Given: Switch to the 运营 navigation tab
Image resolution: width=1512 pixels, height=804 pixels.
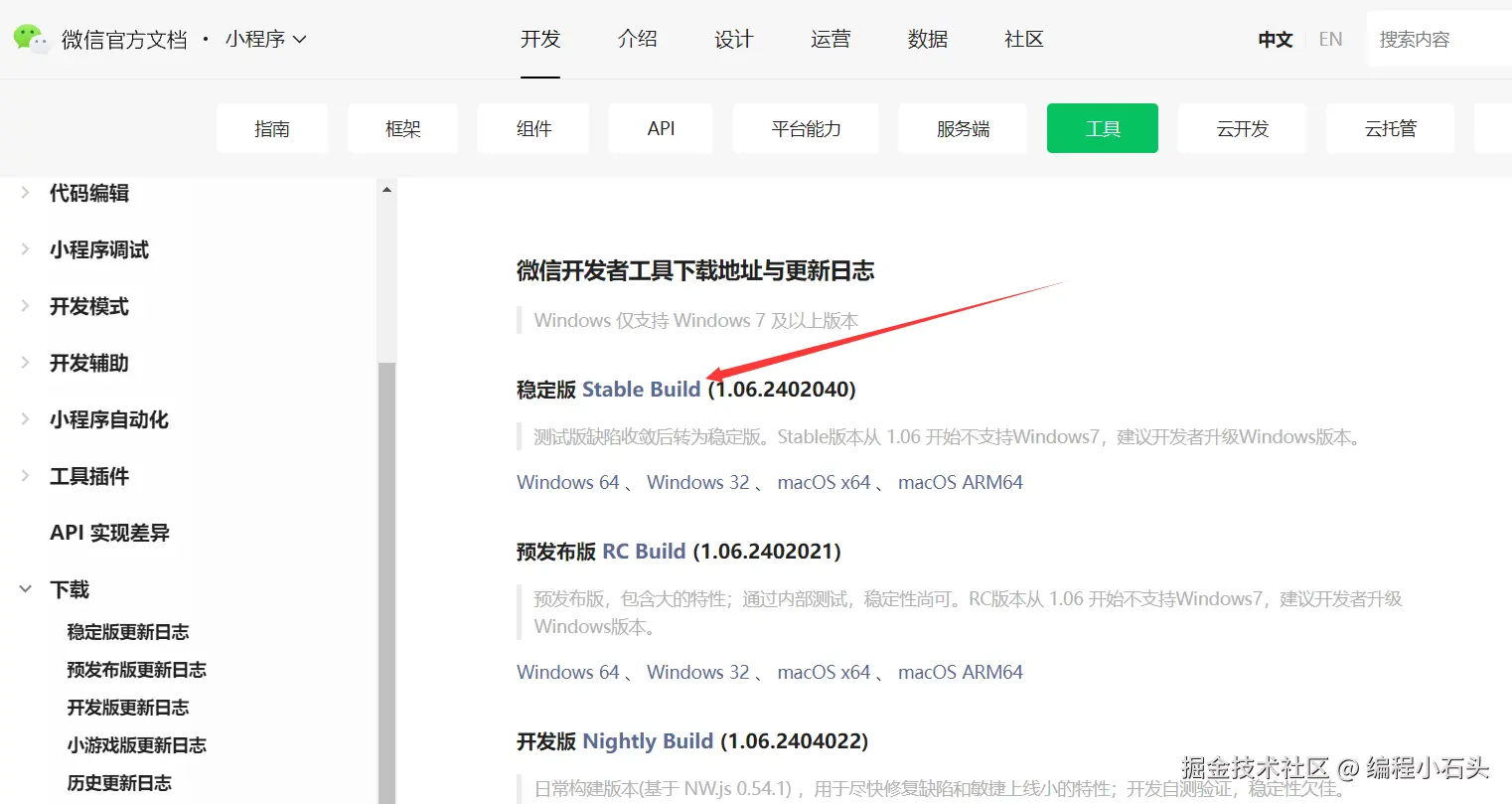Looking at the screenshot, I should click(831, 39).
